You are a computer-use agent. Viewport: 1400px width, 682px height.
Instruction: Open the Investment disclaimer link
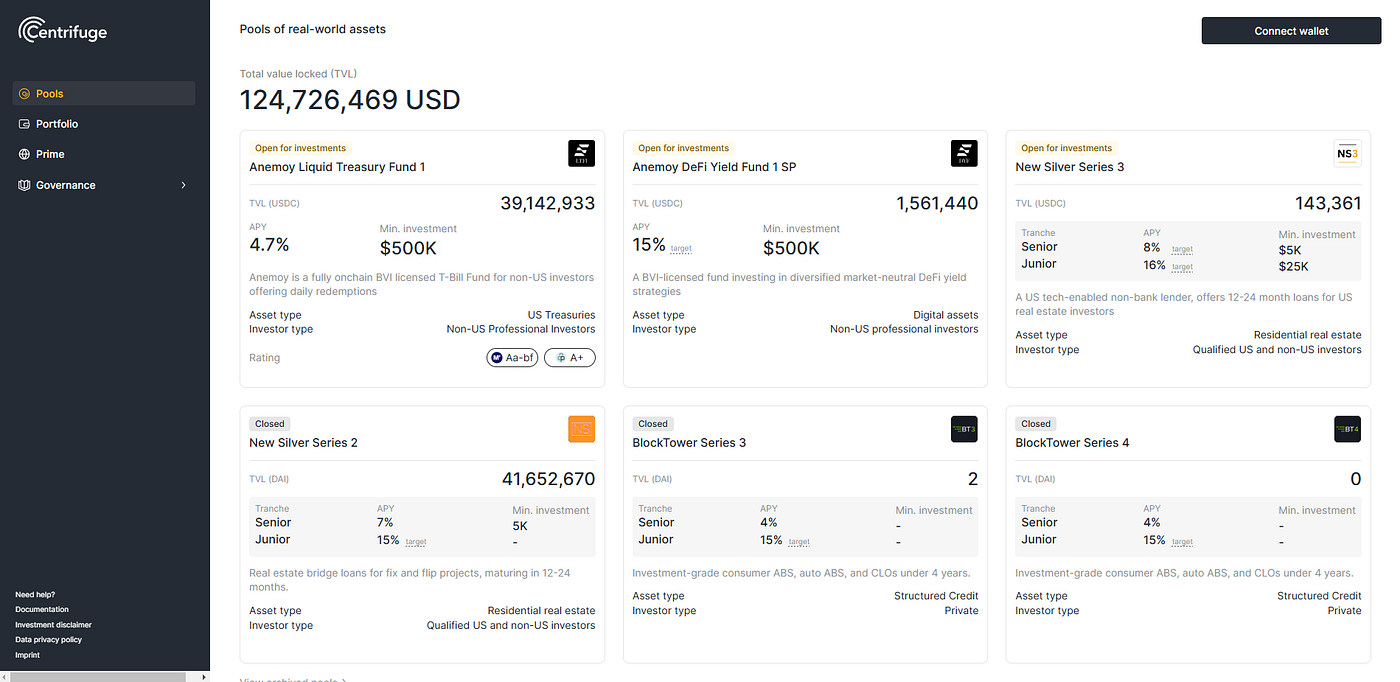point(53,624)
